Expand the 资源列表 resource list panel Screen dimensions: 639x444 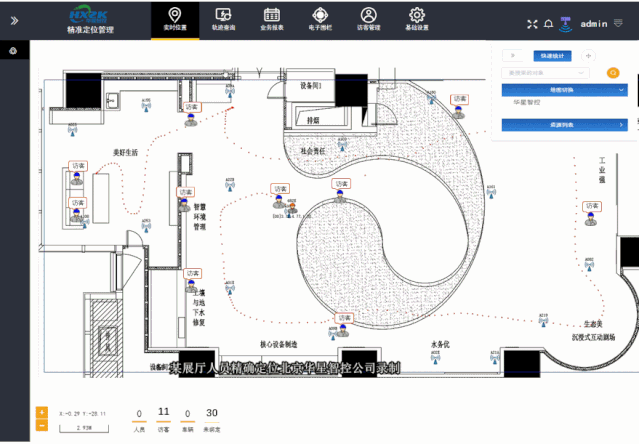[x=565, y=124]
